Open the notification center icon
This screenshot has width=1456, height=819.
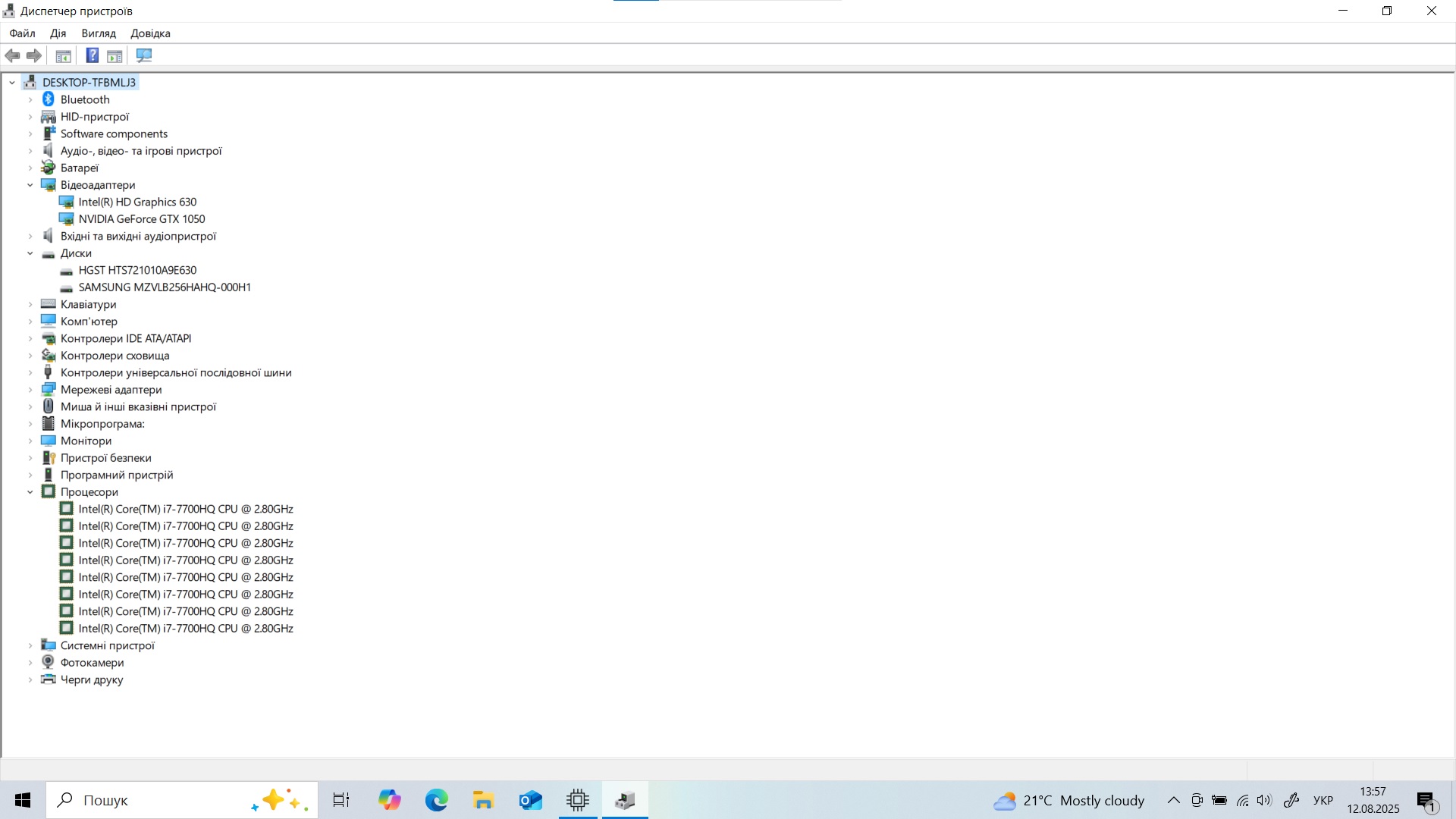pyautogui.click(x=1426, y=802)
